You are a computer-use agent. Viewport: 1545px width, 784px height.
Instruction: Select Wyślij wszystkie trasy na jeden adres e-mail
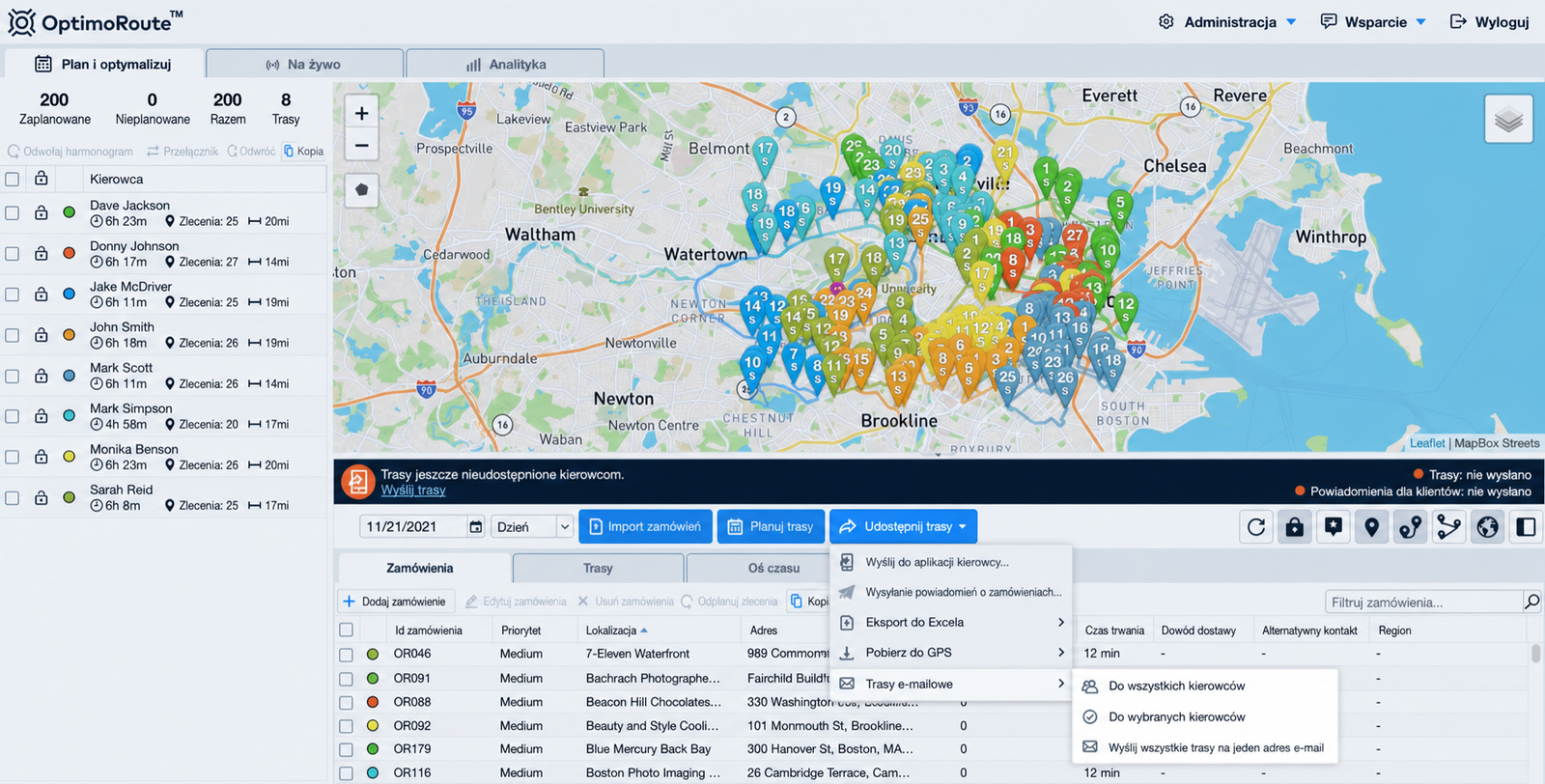(x=1205, y=747)
